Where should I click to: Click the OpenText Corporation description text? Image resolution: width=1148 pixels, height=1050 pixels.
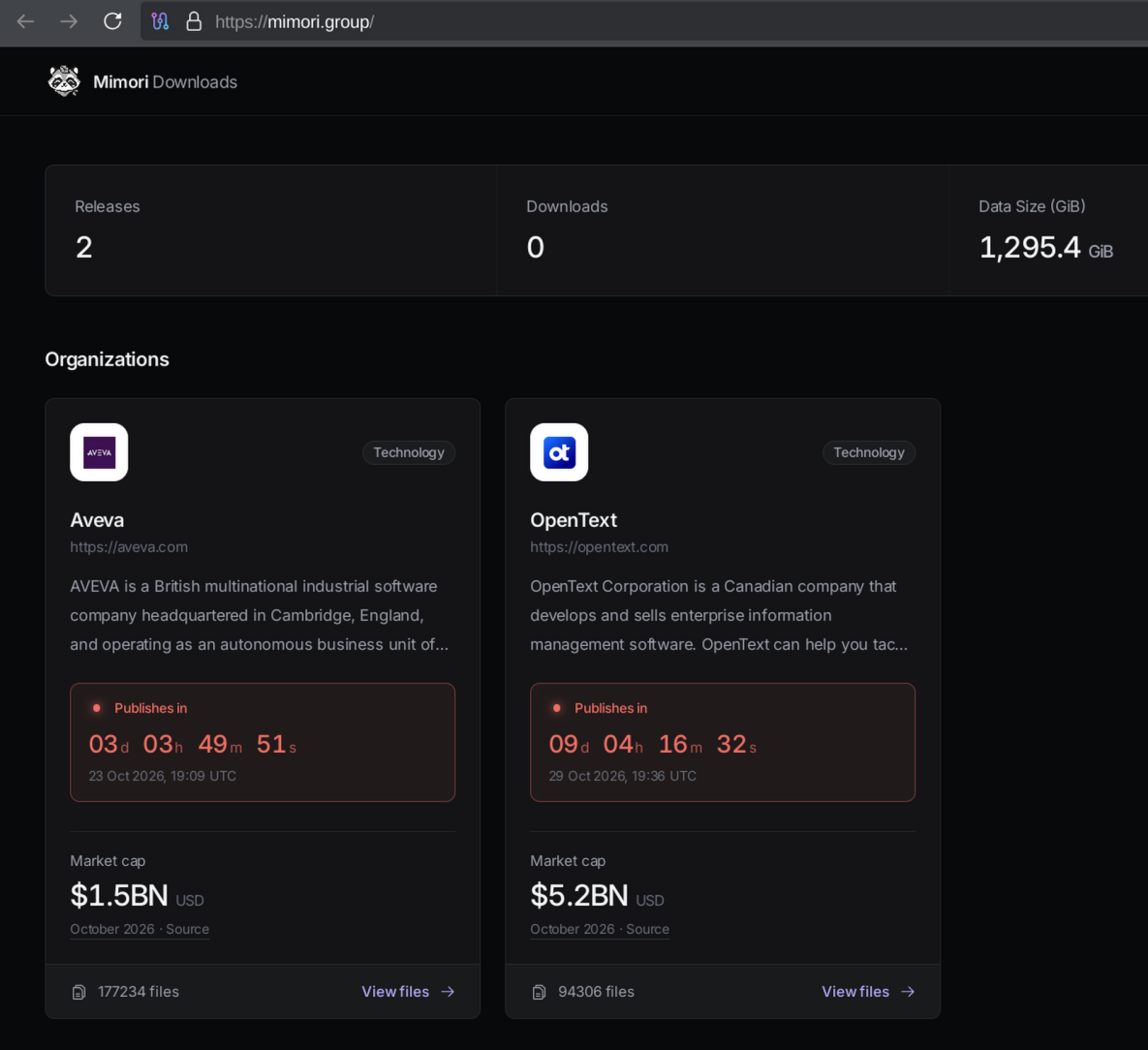[719, 615]
